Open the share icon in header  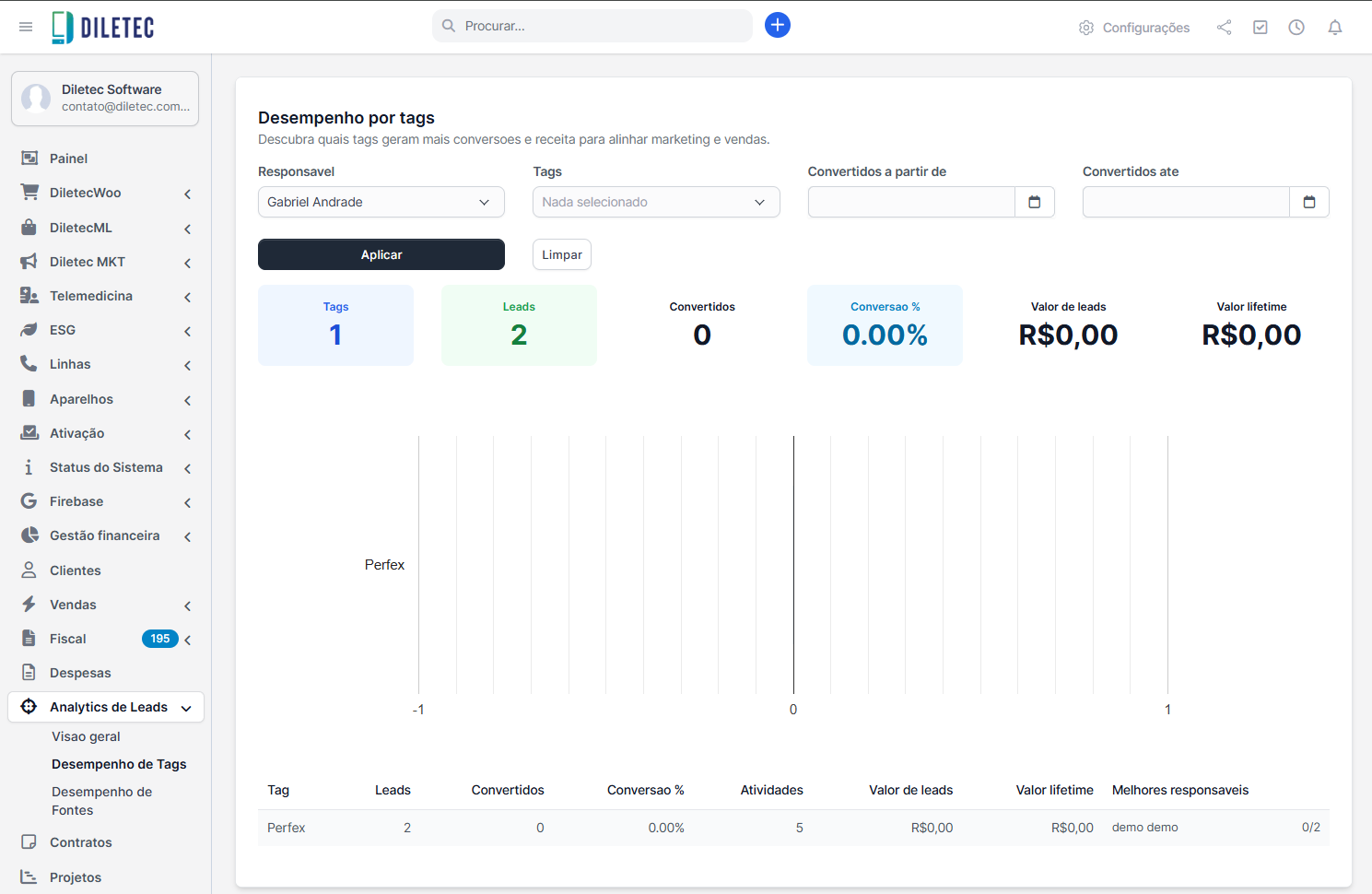1224,28
